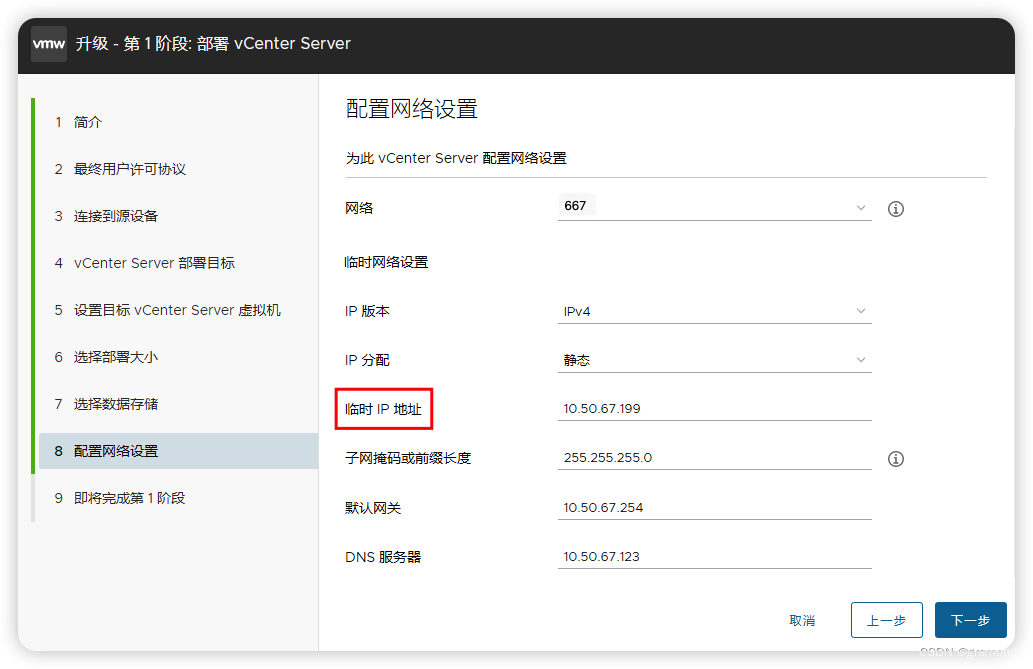This screenshot has width=1033, height=669.
Task: Click the IP 版本 label
Action: [367, 311]
